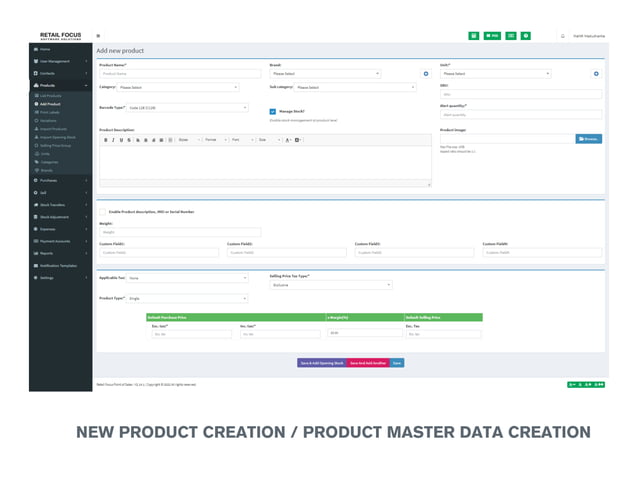Open the Unit dropdown

click(x=496, y=74)
